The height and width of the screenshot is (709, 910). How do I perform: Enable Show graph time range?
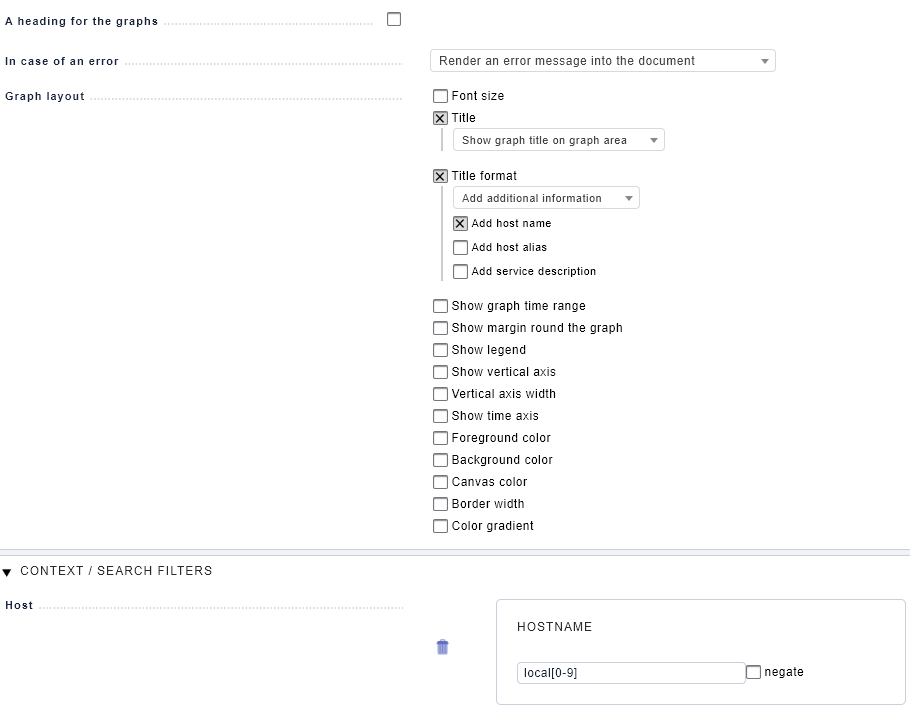tap(440, 306)
